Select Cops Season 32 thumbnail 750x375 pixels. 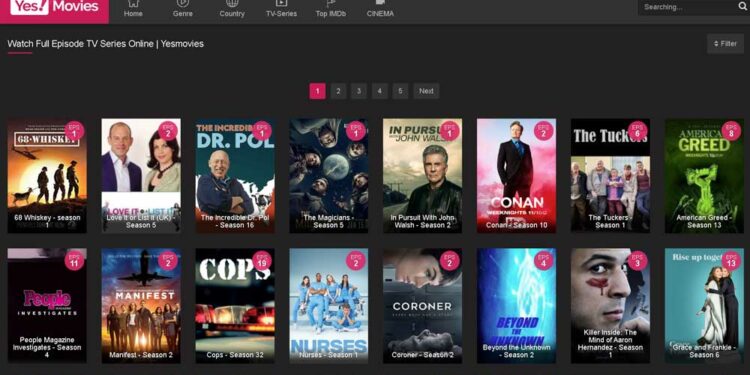click(235, 305)
